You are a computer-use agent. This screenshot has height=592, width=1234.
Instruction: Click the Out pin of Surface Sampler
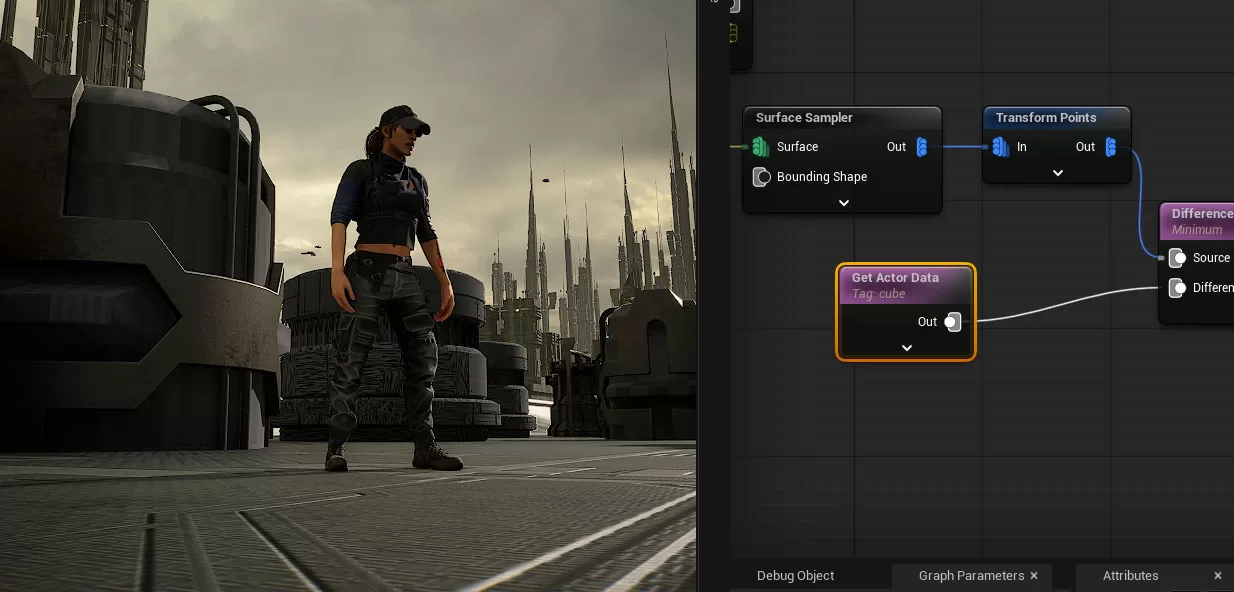pos(921,147)
